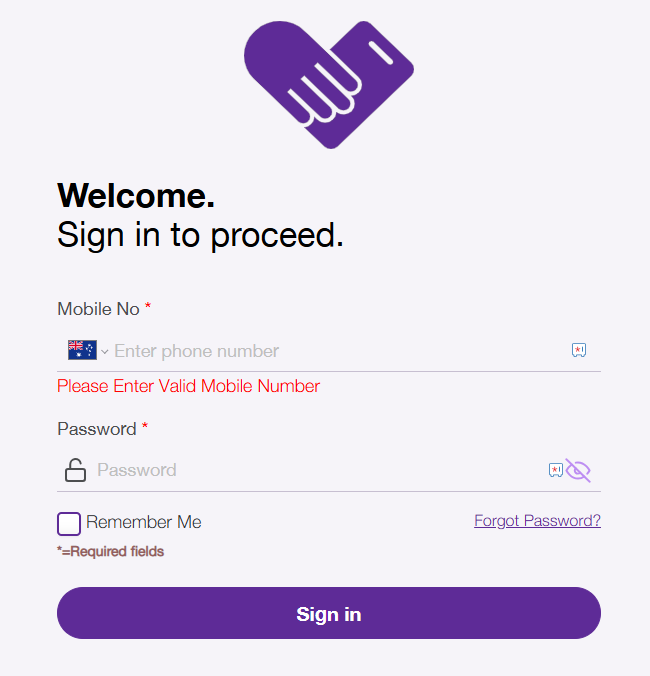Click the Remember Me label text

(x=144, y=522)
